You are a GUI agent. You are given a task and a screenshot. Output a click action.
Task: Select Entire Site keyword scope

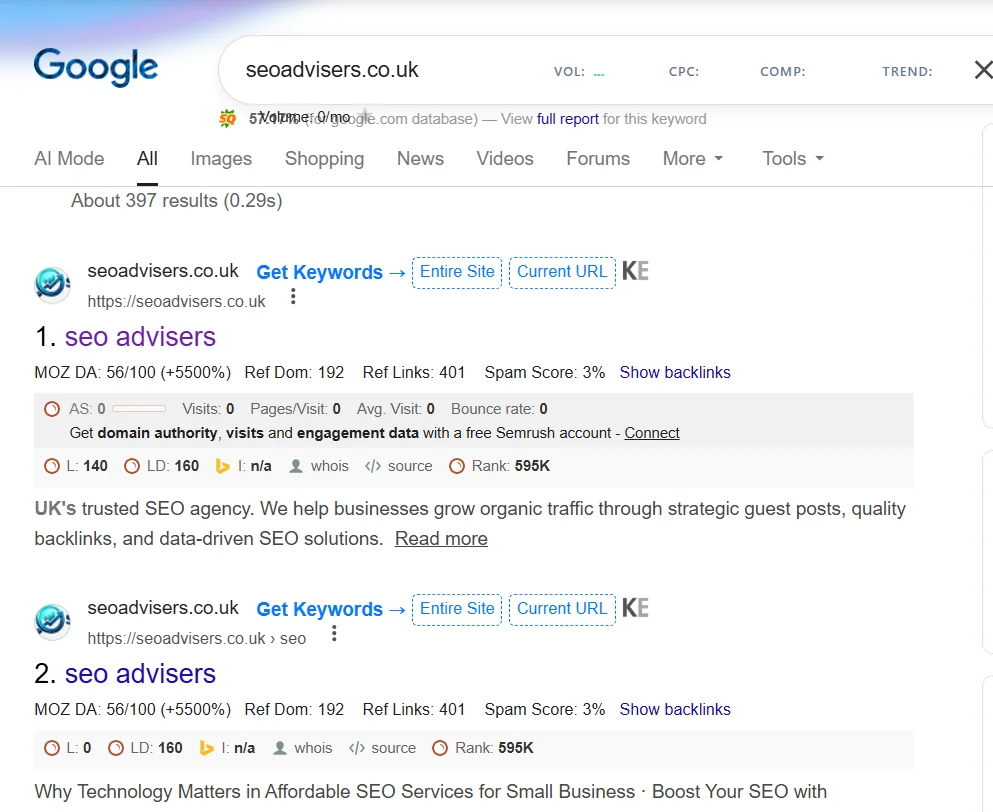pyautogui.click(x=456, y=272)
